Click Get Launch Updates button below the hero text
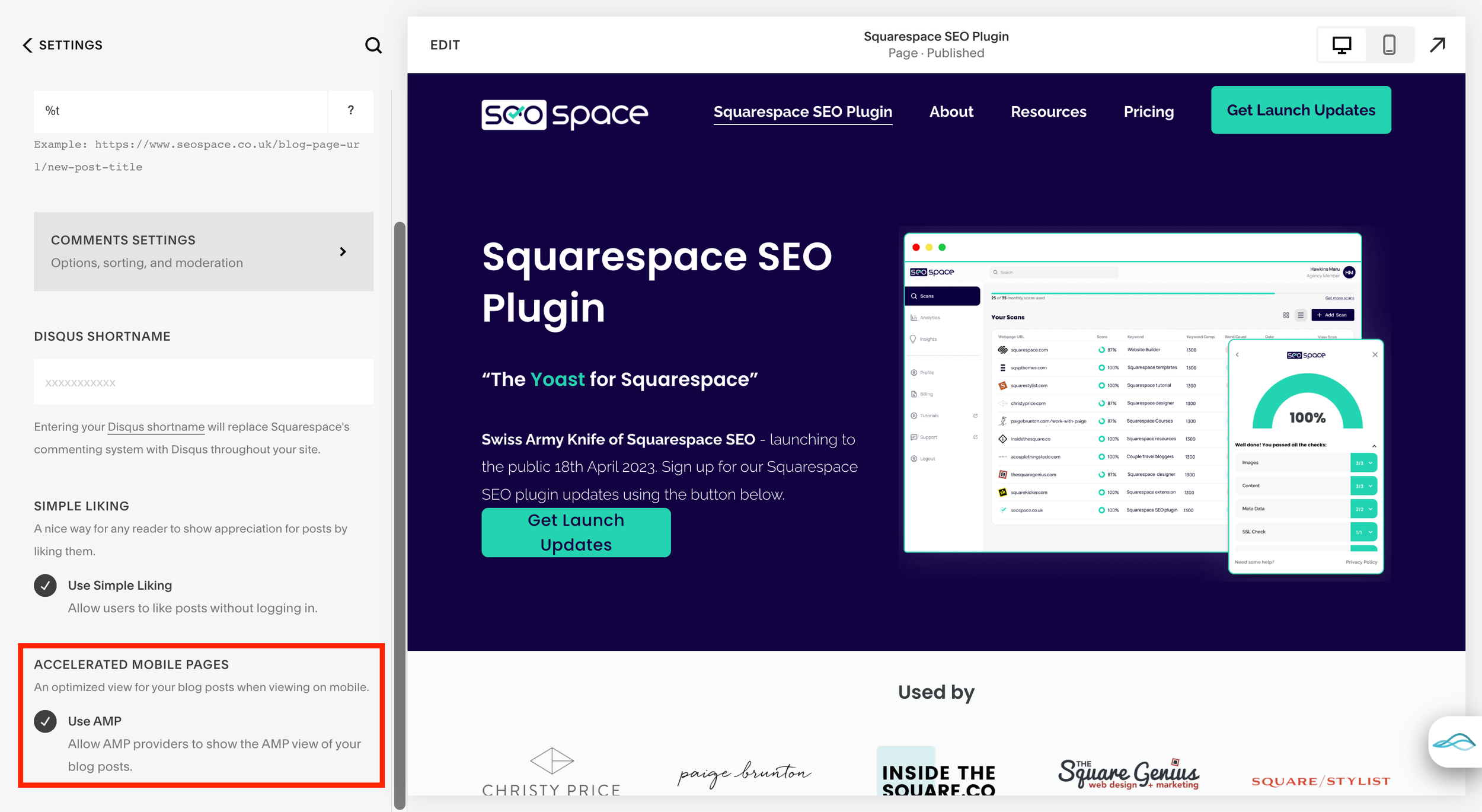1482x812 pixels. click(x=576, y=532)
